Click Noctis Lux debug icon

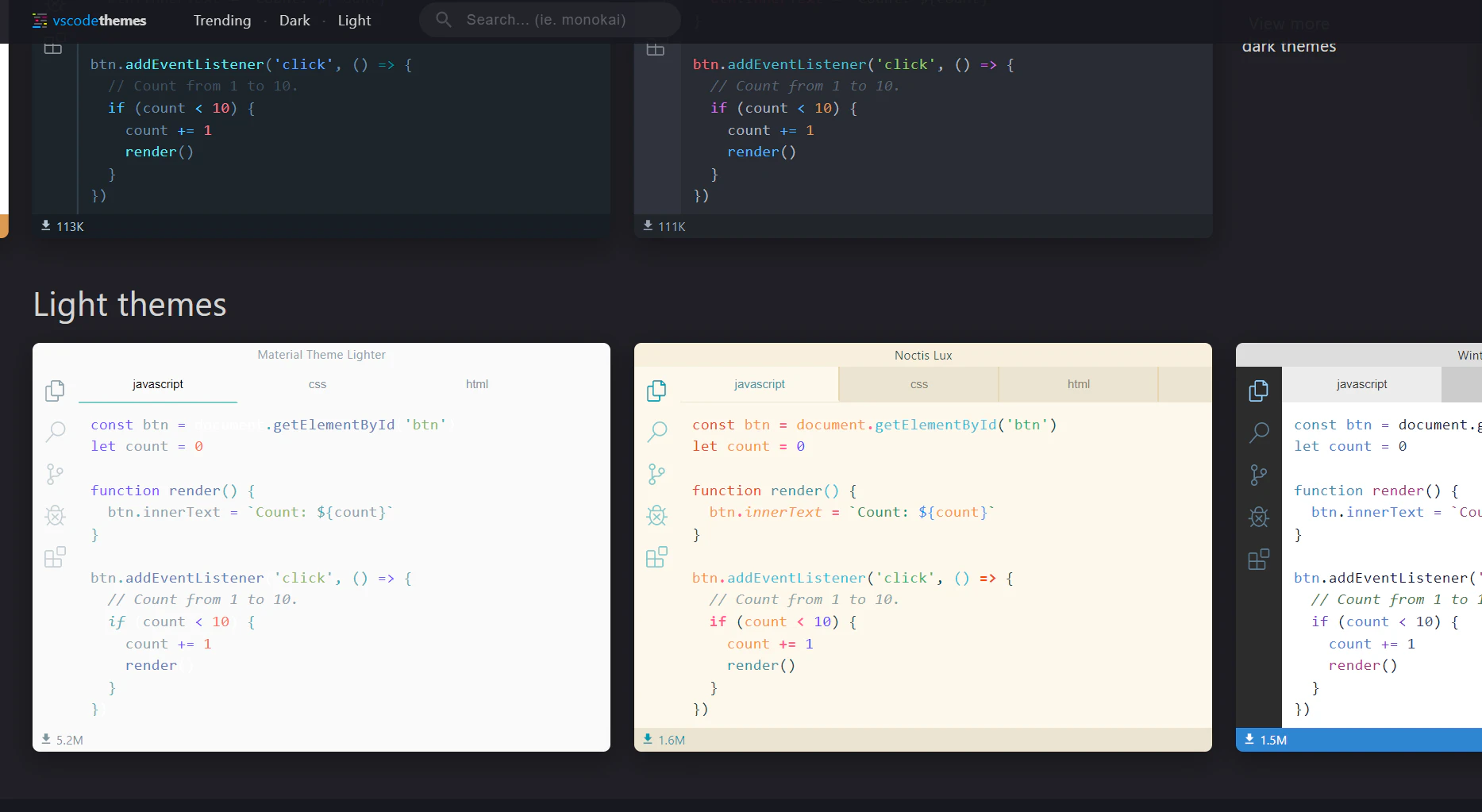656,516
